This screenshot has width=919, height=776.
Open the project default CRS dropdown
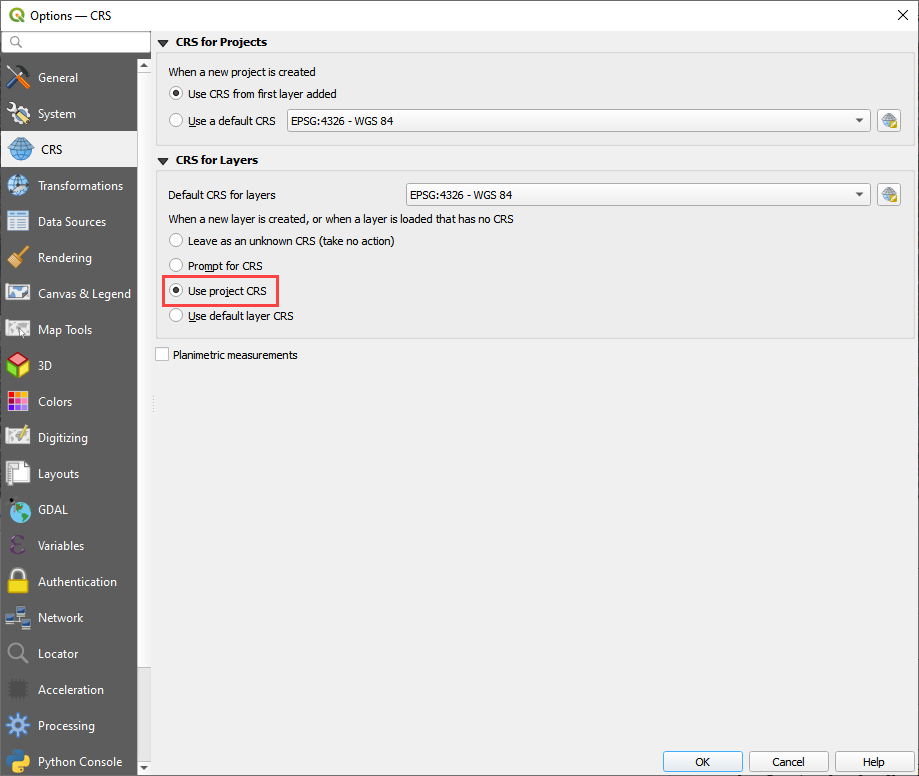[578, 121]
